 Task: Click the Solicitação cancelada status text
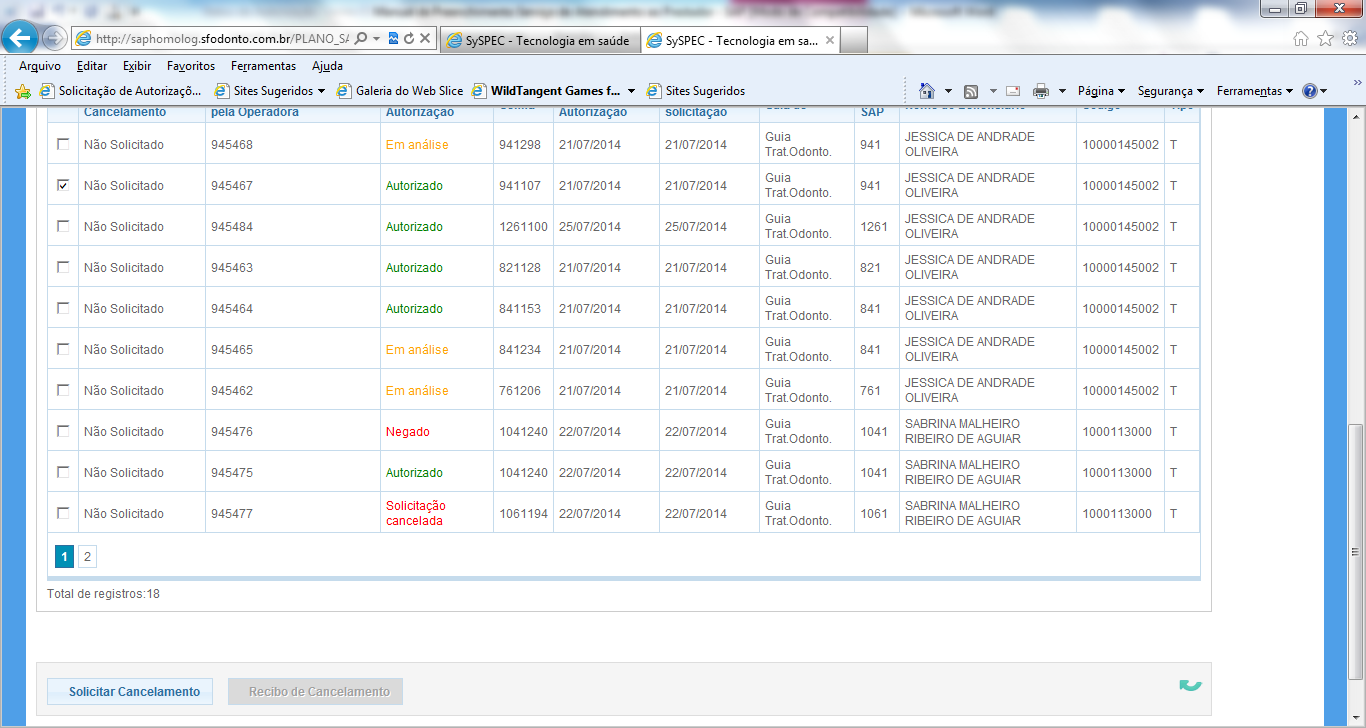point(416,513)
